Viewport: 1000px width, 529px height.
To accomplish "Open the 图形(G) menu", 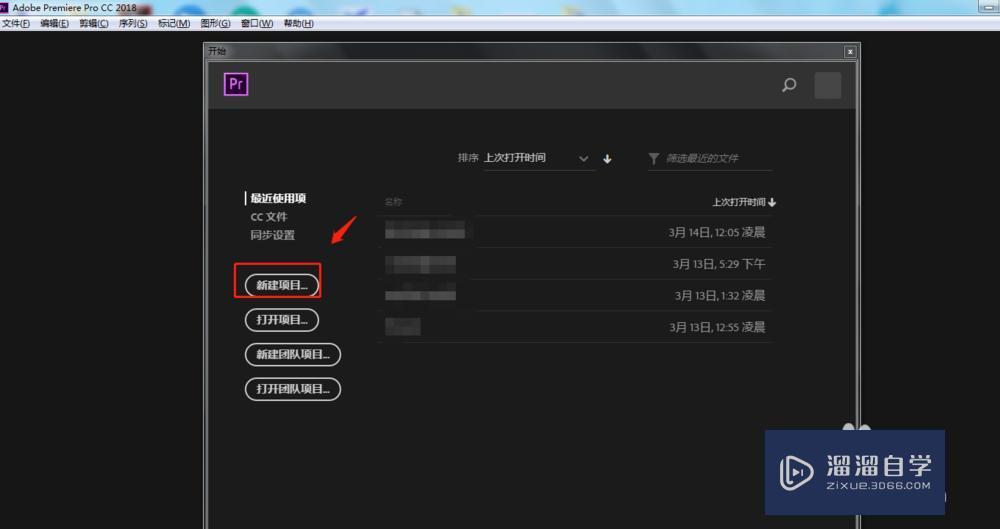I will click(216, 24).
